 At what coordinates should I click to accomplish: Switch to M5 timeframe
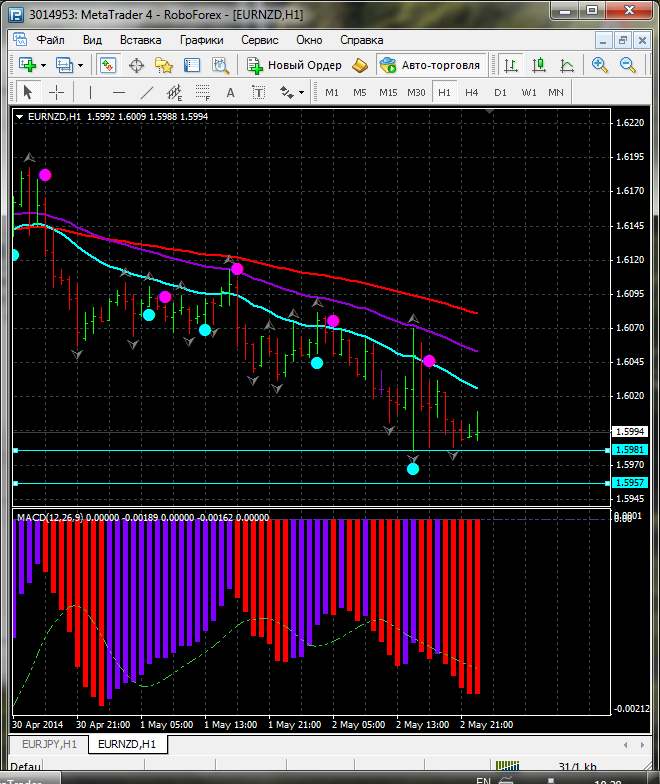pos(360,92)
